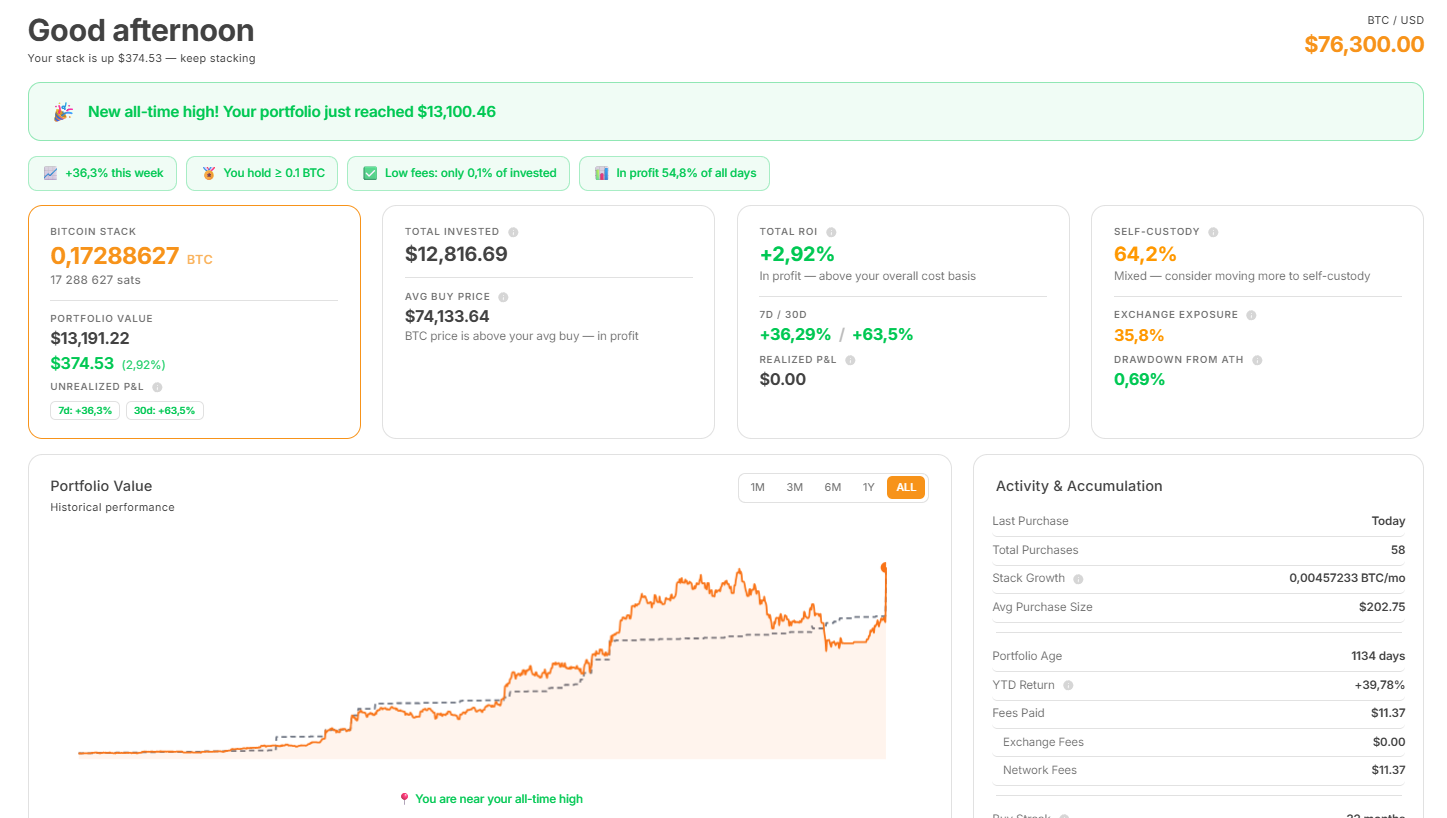1447x818 pixels.
Task: Click the Avg Purchase Size value $202.75
Action: (1382, 607)
